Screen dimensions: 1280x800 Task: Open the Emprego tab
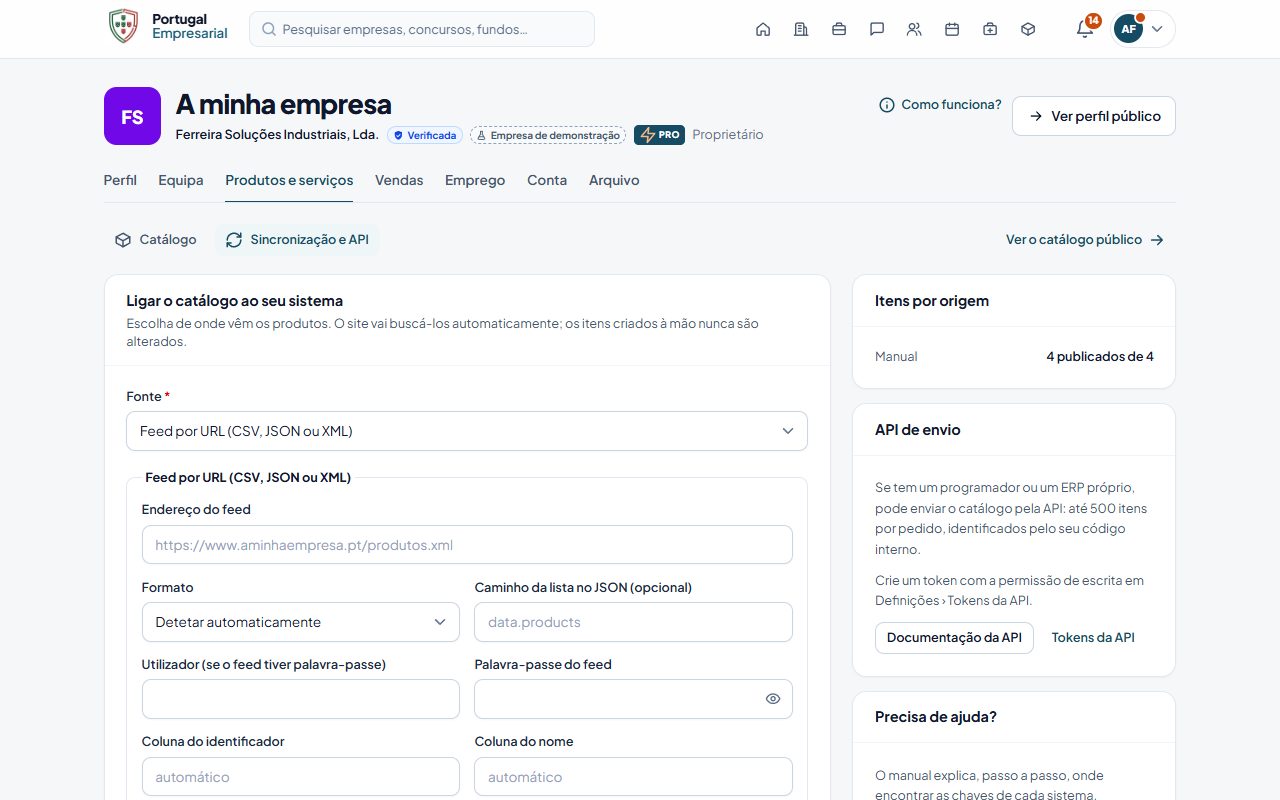tap(475, 180)
